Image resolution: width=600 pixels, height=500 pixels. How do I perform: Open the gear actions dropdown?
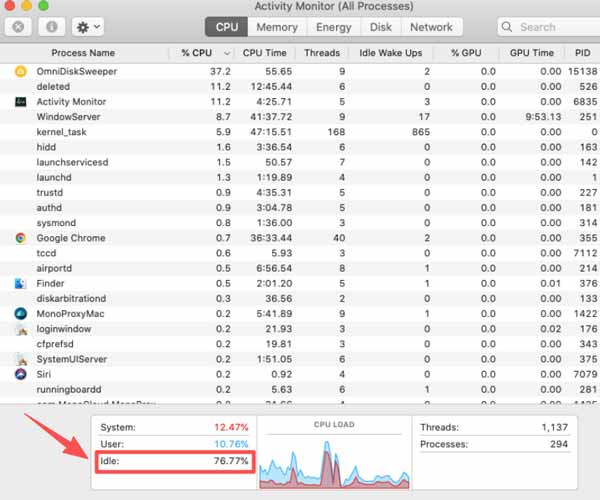coord(88,27)
